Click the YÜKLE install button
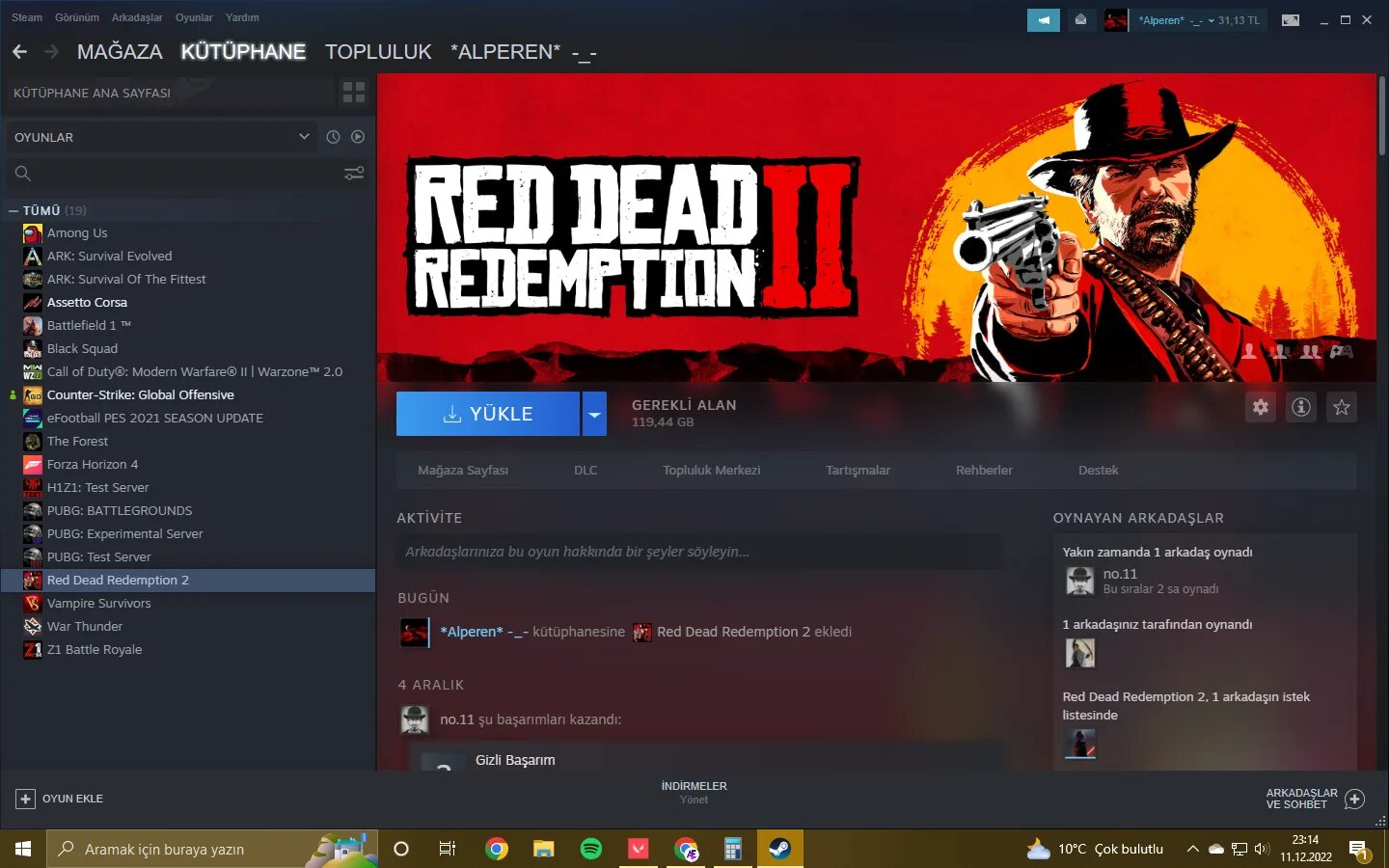This screenshot has width=1389, height=868. (488, 414)
